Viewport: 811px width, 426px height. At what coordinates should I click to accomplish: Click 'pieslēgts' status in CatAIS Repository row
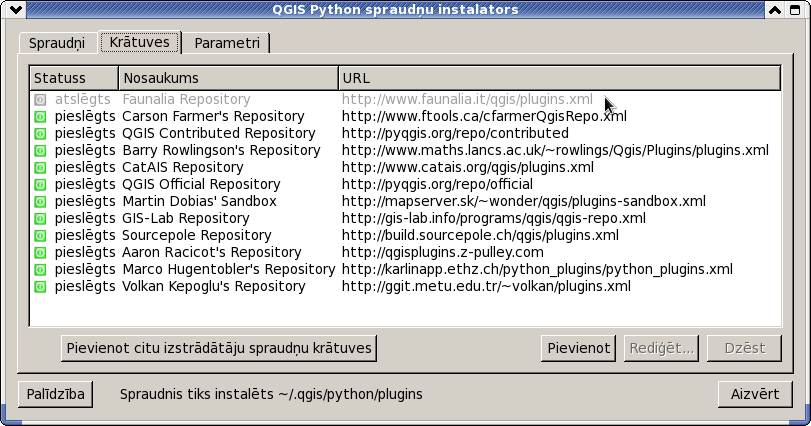85,167
